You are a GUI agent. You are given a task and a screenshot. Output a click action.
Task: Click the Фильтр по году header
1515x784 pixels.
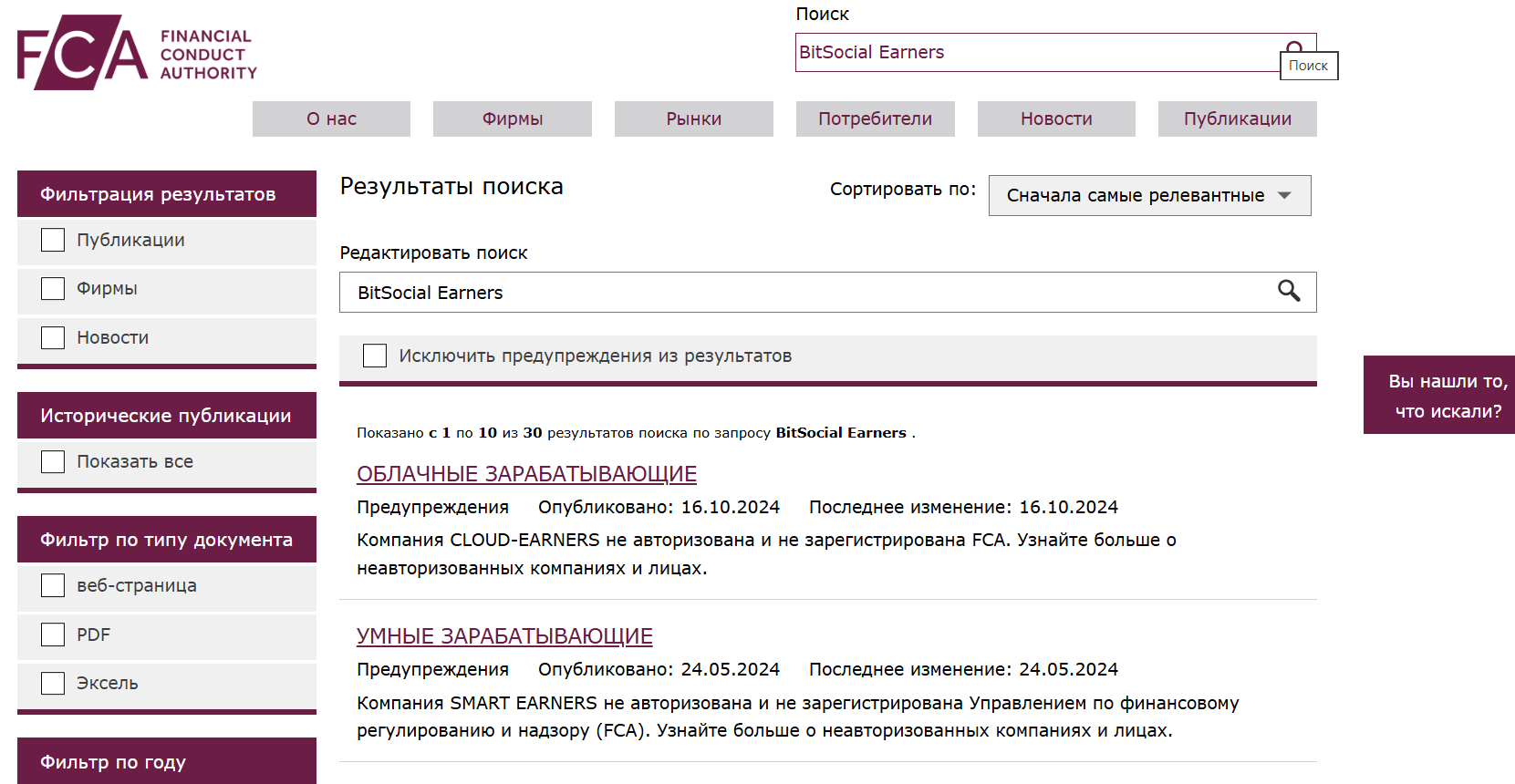pyautogui.click(x=167, y=761)
